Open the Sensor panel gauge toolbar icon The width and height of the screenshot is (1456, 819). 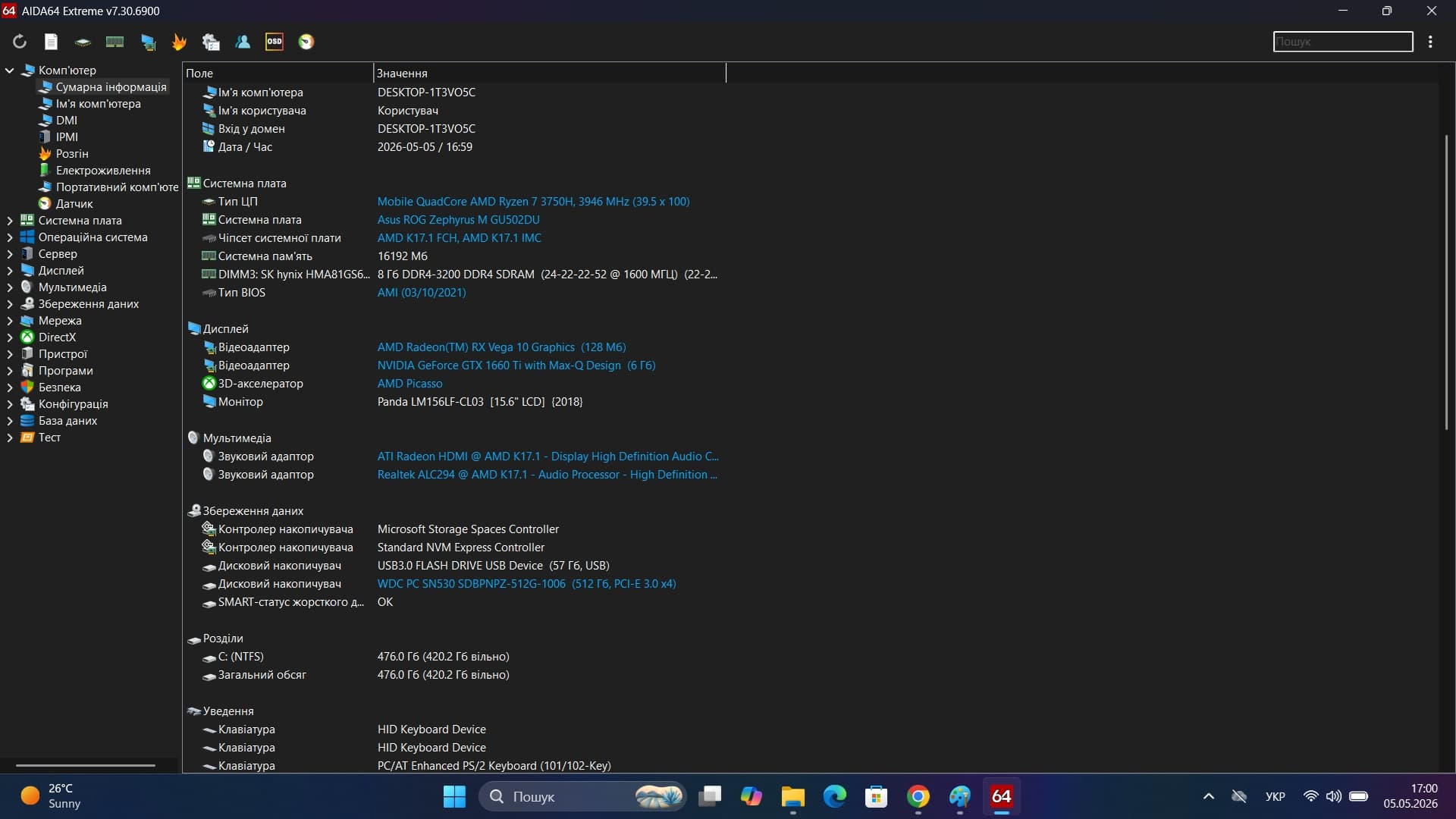pyautogui.click(x=306, y=42)
